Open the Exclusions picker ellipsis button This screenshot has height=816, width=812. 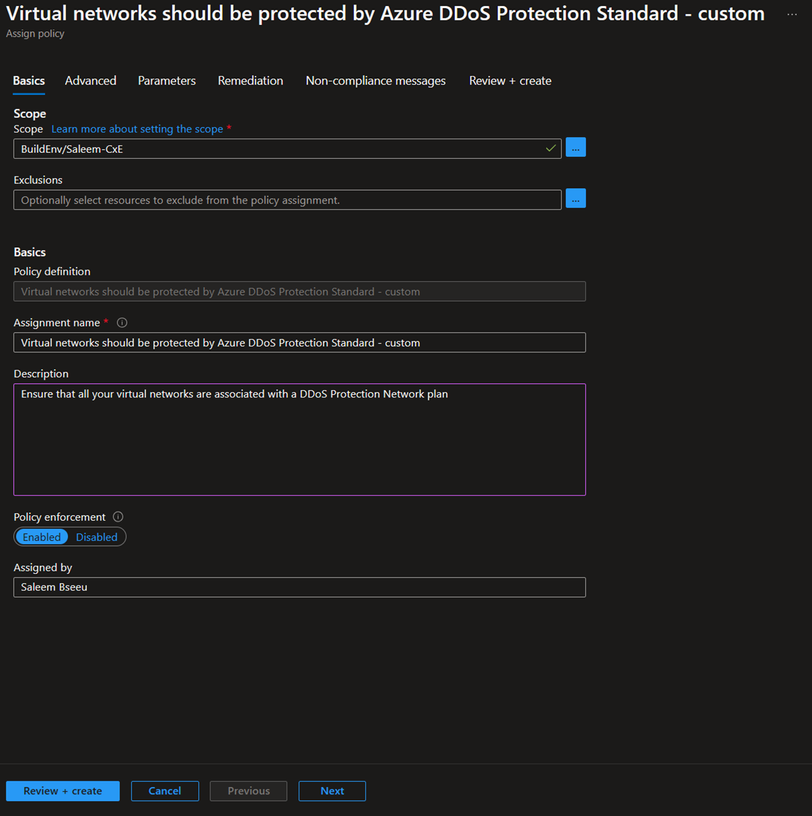point(575,199)
